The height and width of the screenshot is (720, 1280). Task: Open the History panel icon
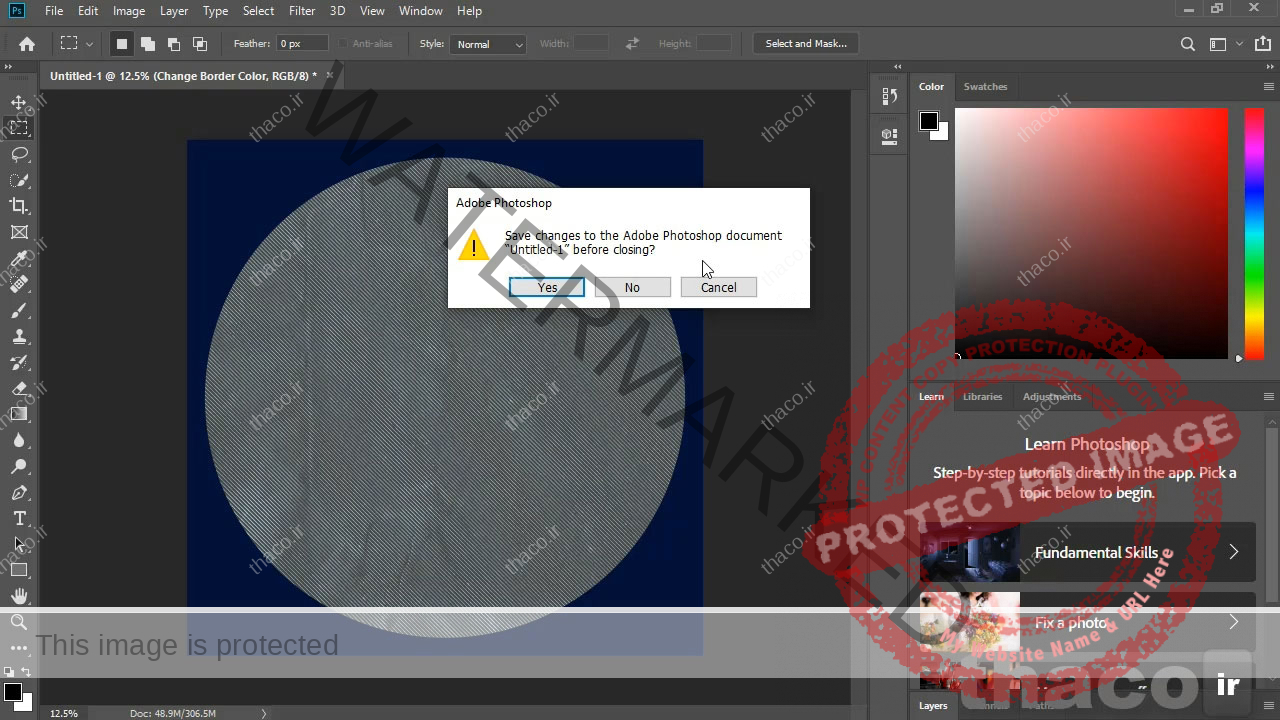(x=889, y=97)
